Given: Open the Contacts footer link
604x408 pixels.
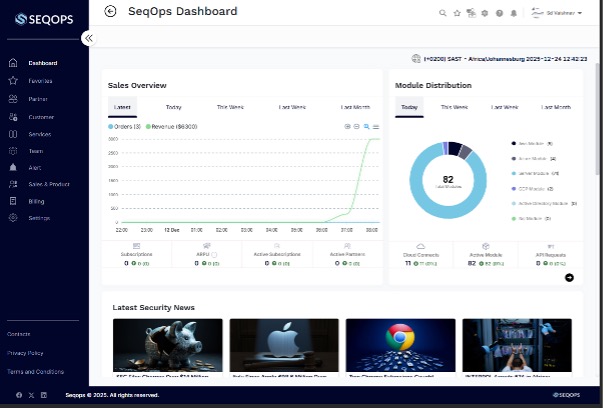Looking at the screenshot, I should [x=18, y=334].
